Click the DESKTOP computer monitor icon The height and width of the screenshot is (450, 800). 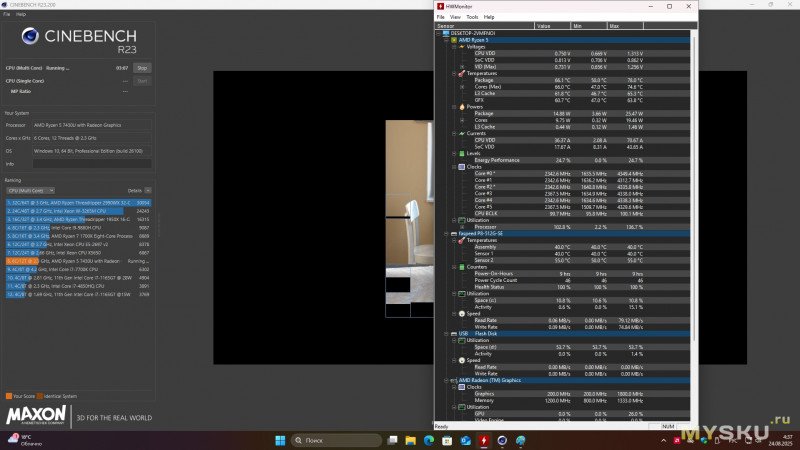click(x=446, y=33)
